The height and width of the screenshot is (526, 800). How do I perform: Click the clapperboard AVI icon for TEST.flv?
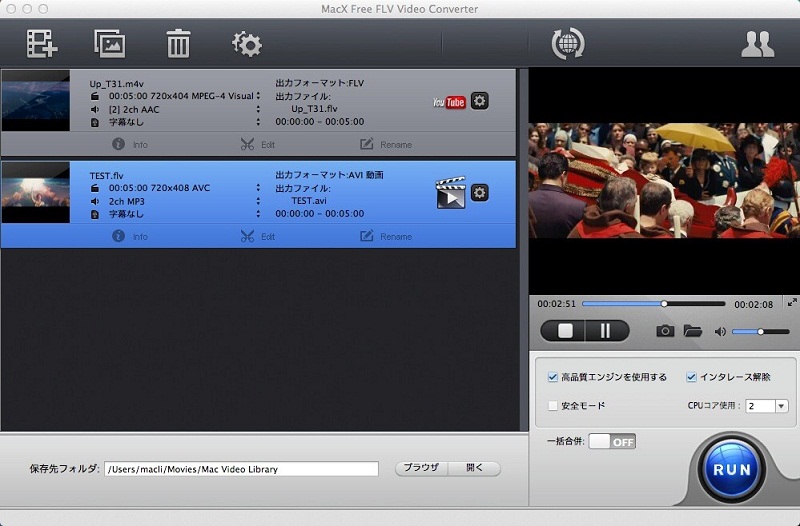pyautogui.click(x=451, y=193)
